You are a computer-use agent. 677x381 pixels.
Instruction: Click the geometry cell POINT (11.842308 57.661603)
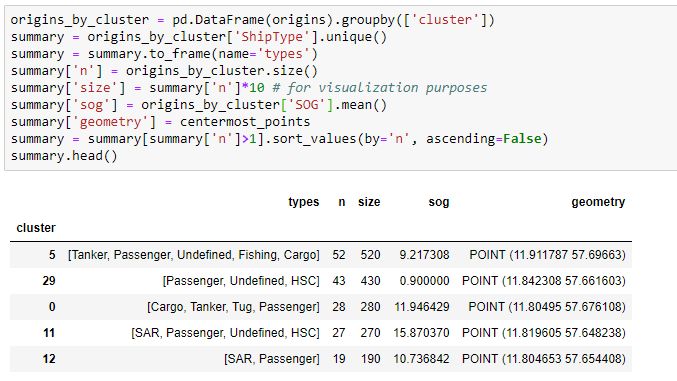coord(544,281)
